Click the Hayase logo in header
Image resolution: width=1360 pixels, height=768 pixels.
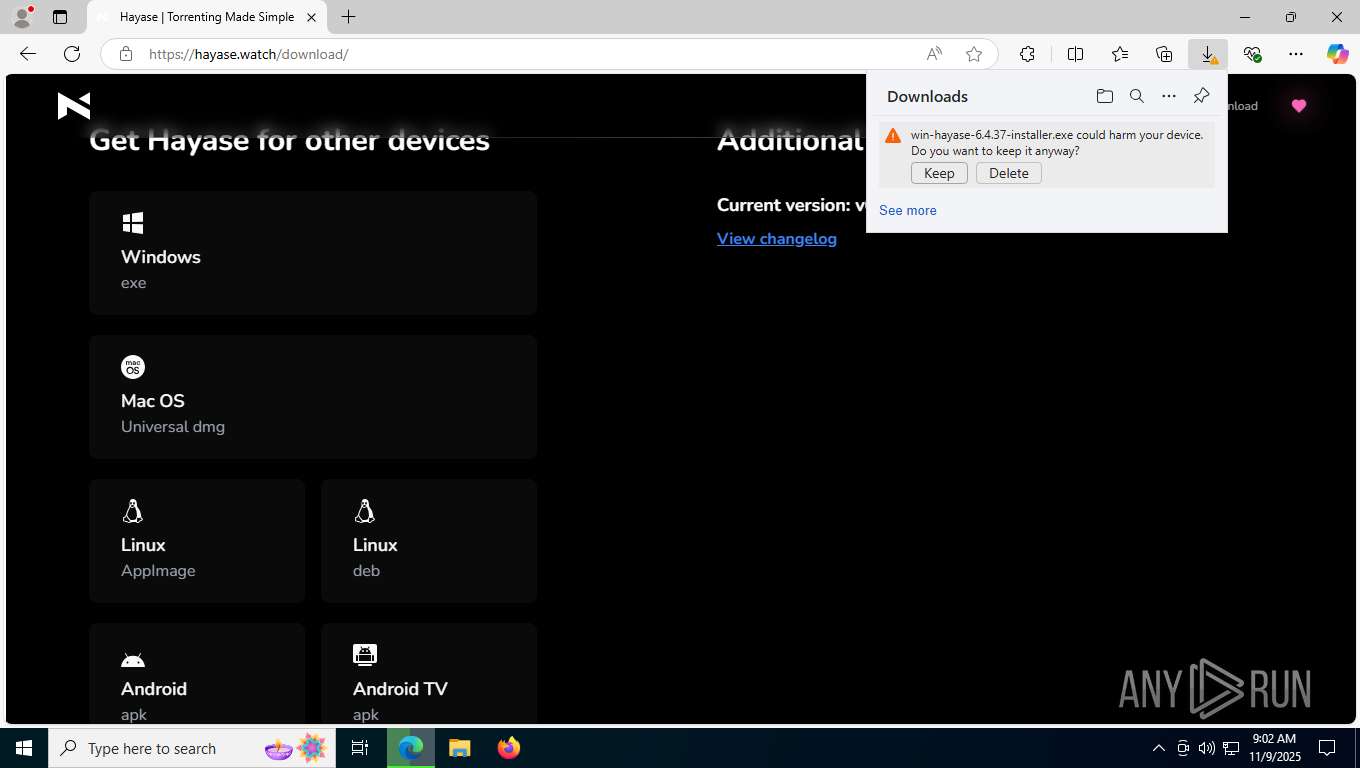pos(74,105)
